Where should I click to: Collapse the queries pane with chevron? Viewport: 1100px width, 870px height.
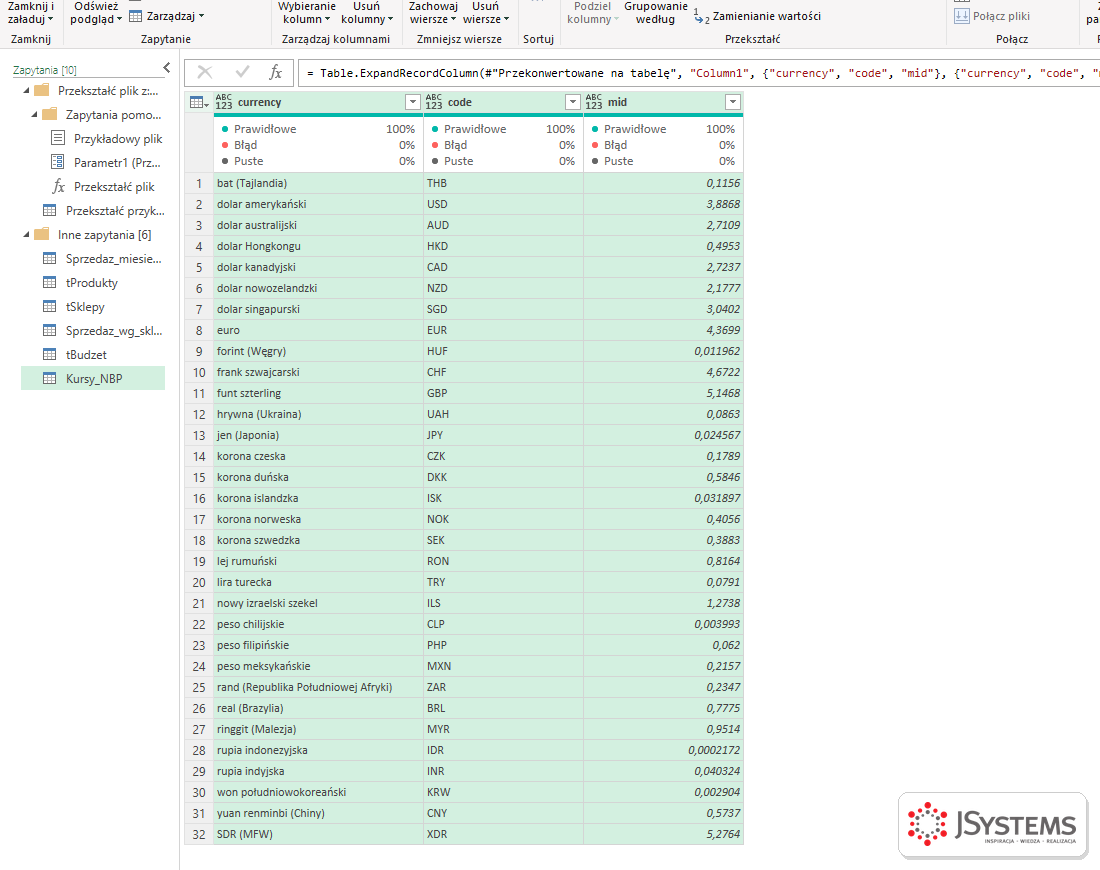coord(166,67)
